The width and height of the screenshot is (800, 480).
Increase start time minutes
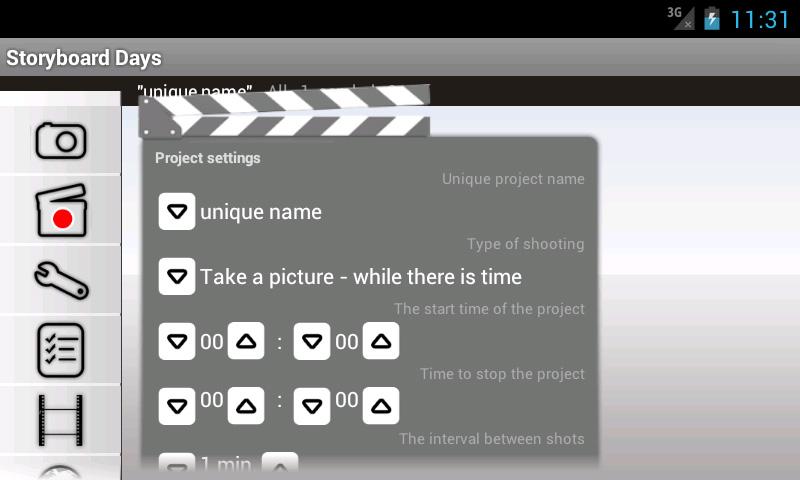click(x=381, y=341)
